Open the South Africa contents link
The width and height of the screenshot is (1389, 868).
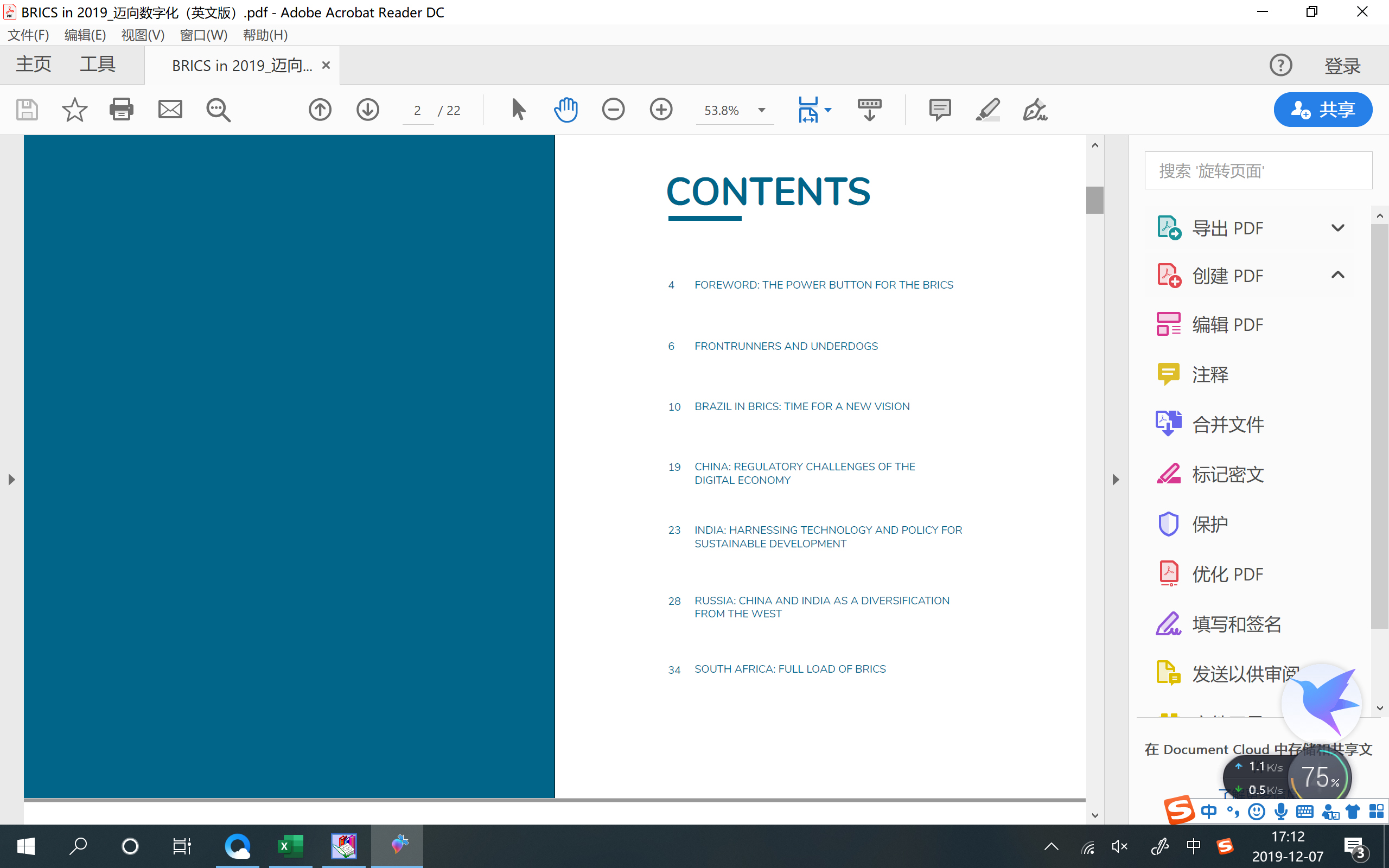click(790, 669)
